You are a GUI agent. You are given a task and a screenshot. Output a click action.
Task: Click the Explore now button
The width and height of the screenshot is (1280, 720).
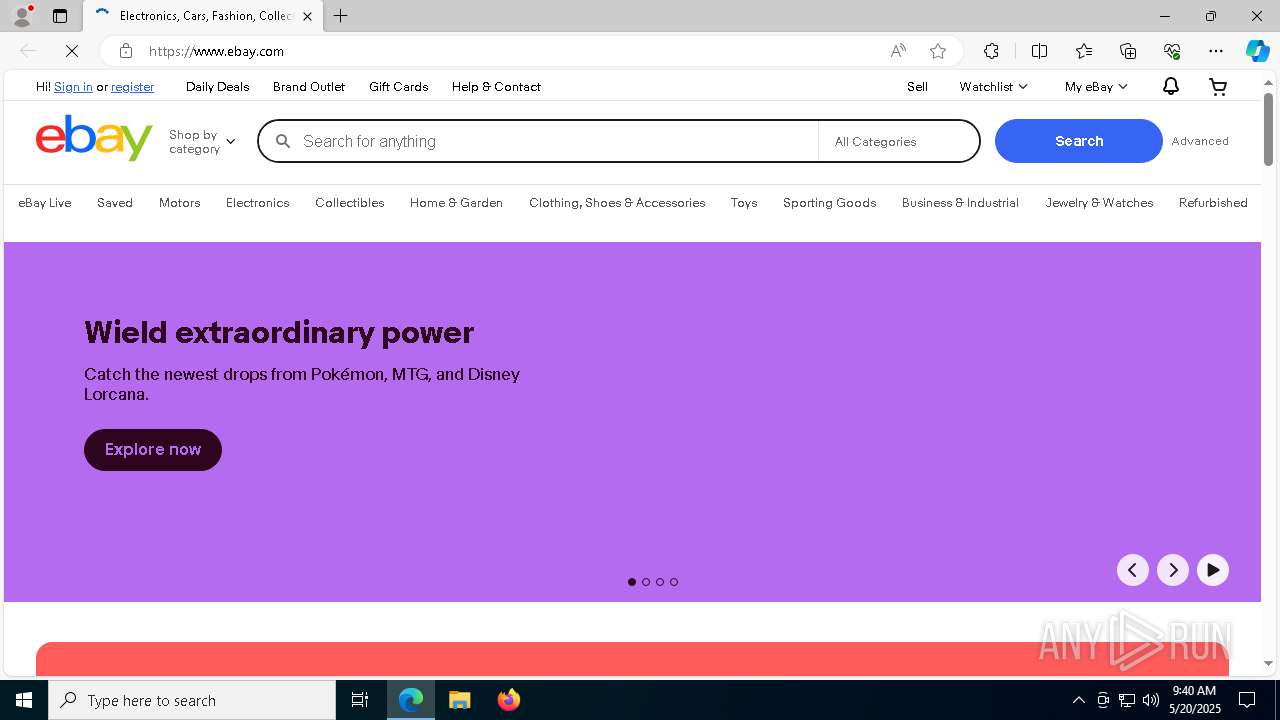[x=153, y=450]
